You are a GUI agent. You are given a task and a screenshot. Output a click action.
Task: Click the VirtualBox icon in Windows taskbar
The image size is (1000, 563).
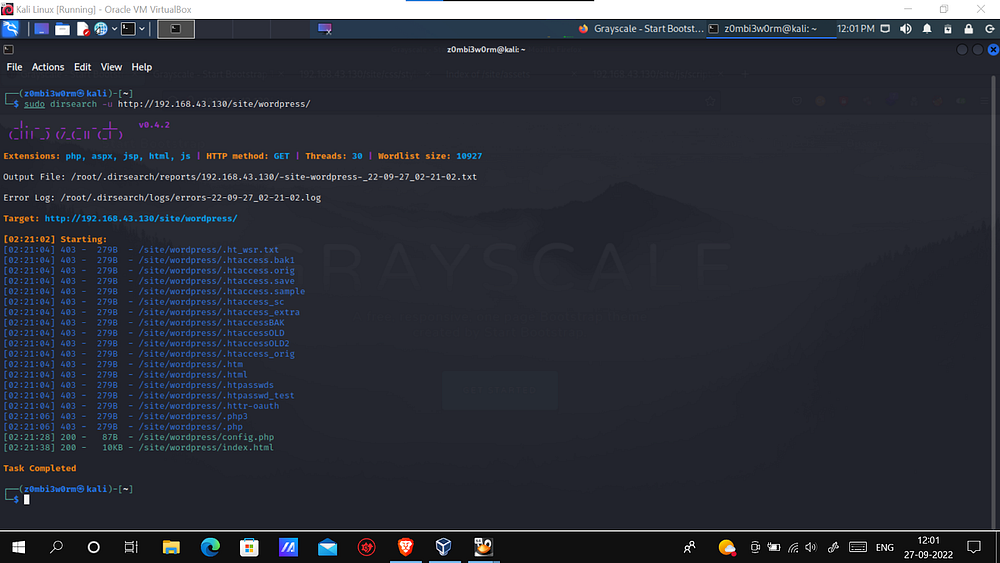pos(444,547)
